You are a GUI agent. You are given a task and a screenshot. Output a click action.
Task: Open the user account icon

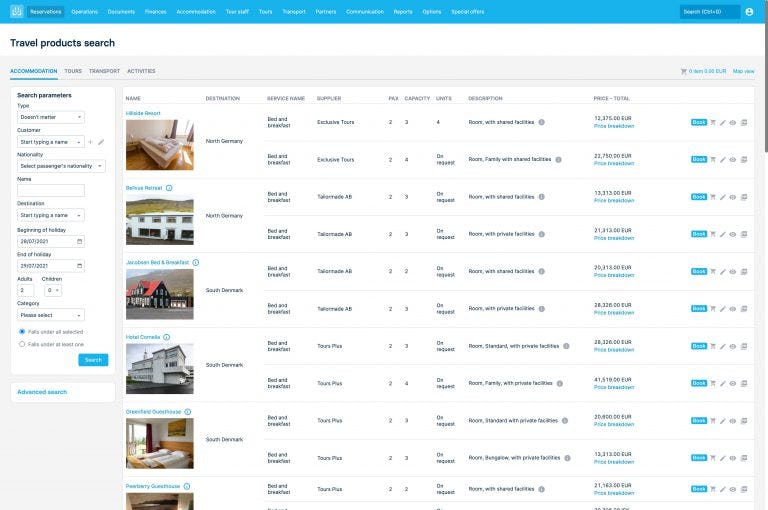749,12
